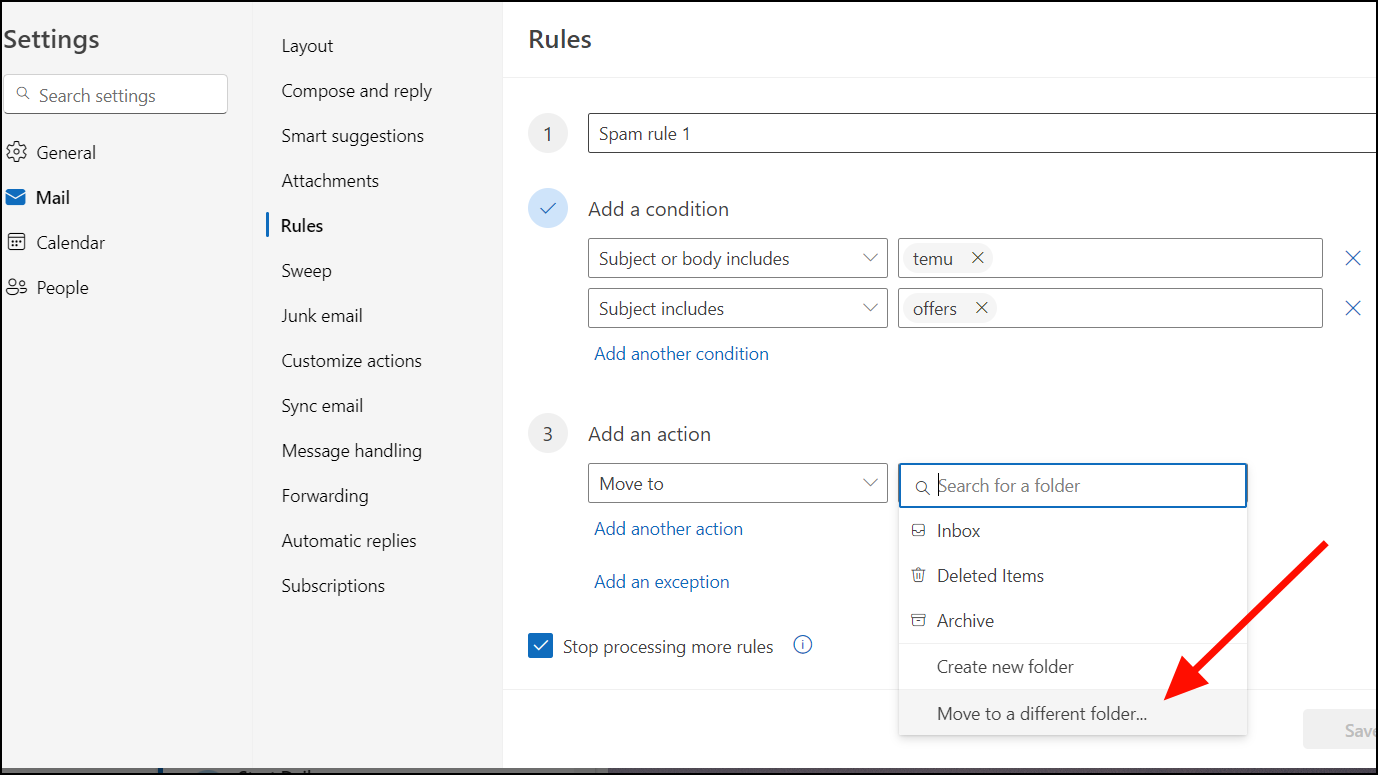
Task: Delete the 'Subject or body includes' condition row
Action: point(1353,258)
